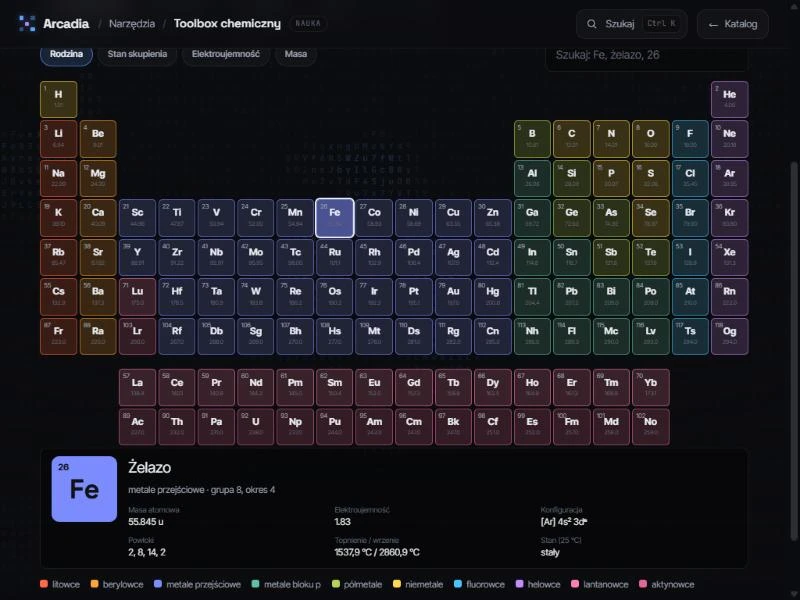Click the półmetale legend swatch

tap(336, 584)
